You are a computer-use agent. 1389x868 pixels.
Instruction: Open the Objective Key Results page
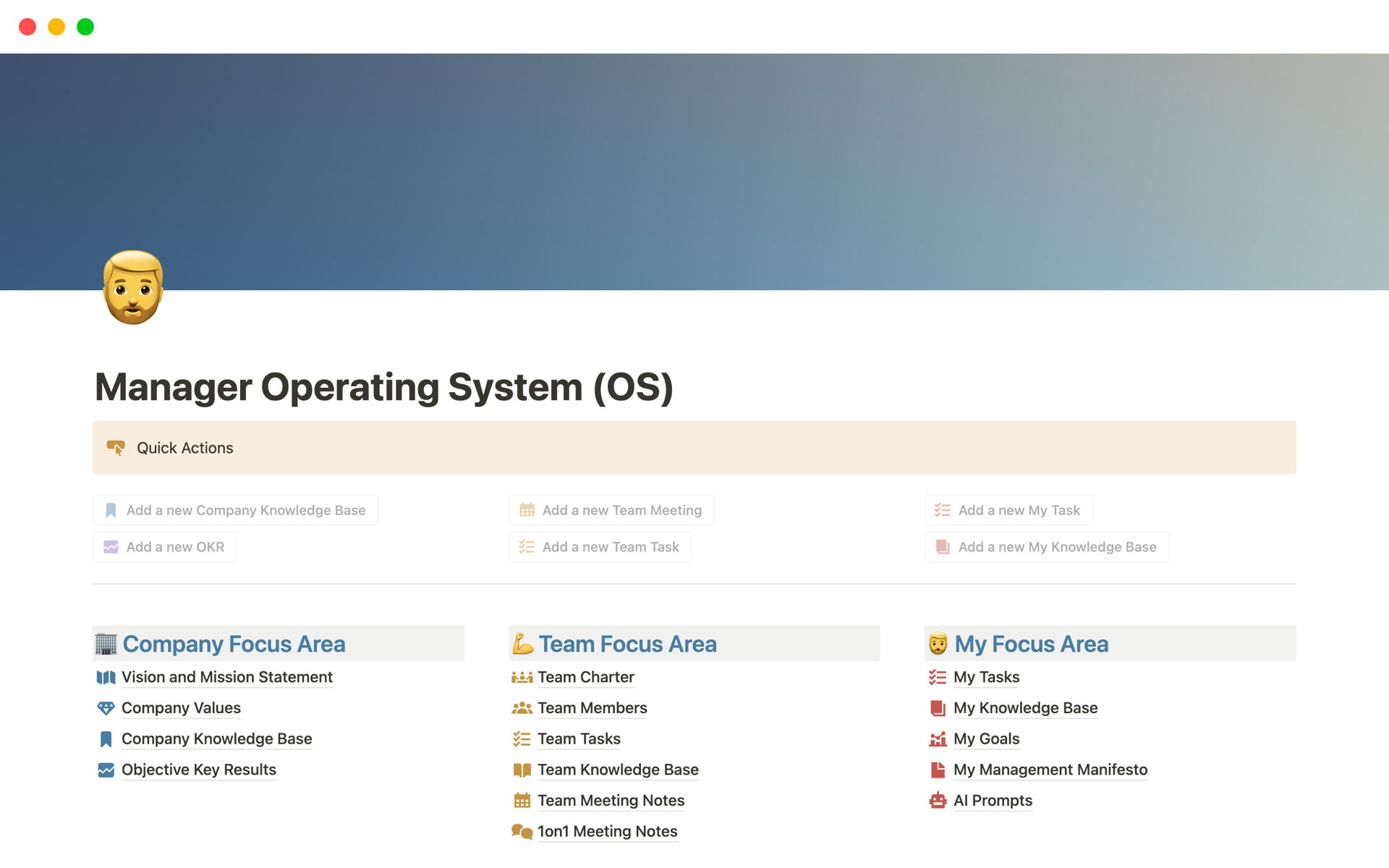(x=199, y=770)
